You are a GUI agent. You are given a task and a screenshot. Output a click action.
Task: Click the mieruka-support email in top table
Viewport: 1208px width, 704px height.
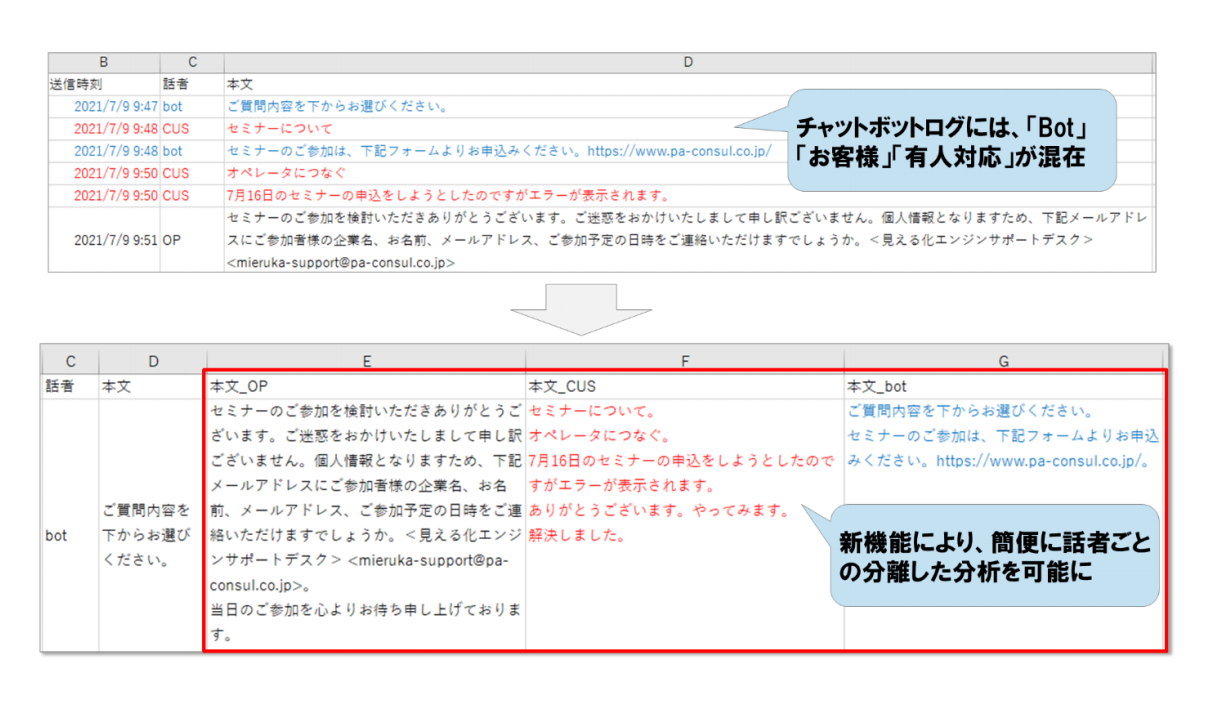[x=341, y=262]
